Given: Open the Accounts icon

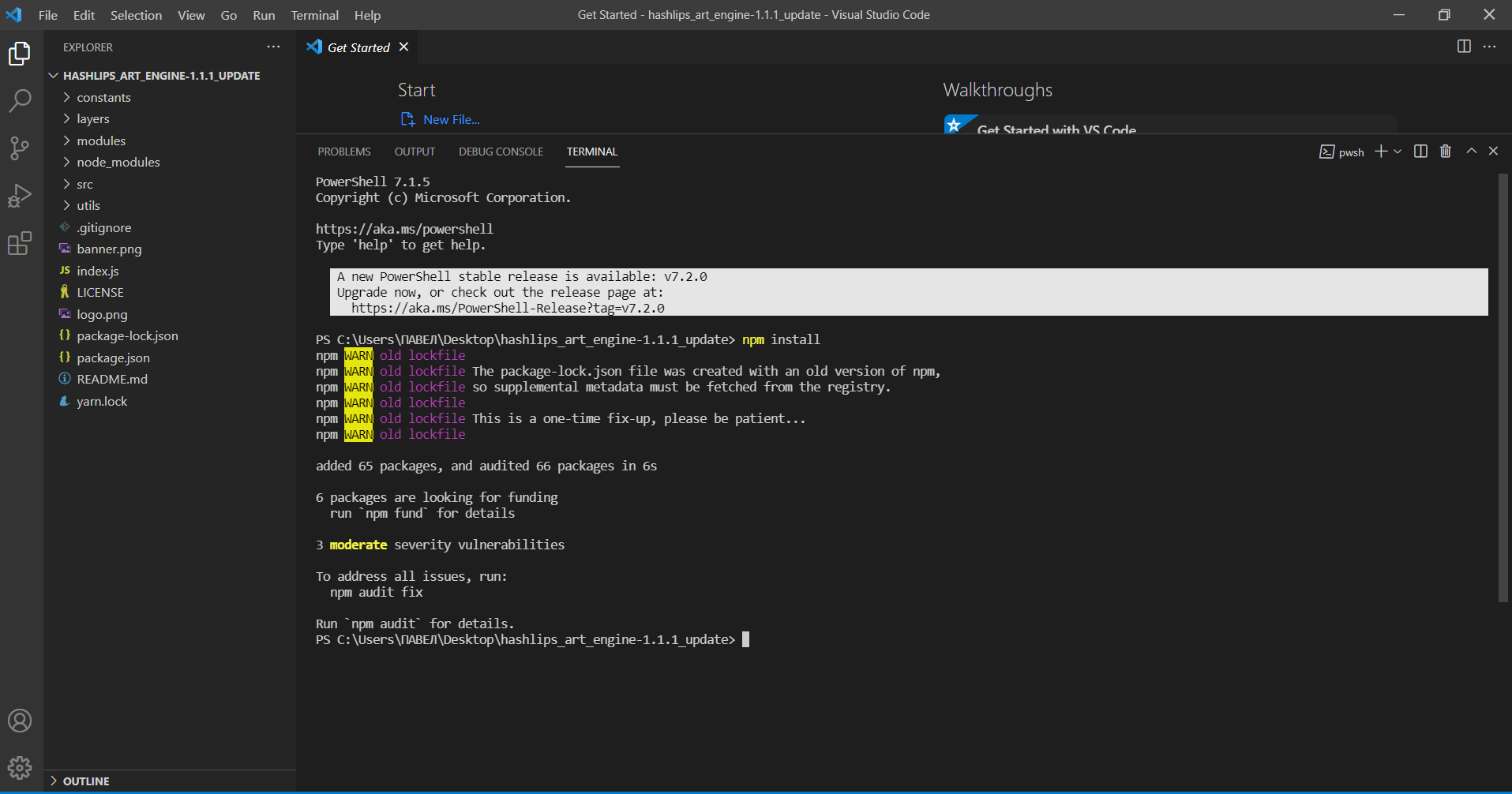Looking at the screenshot, I should [20, 720].
